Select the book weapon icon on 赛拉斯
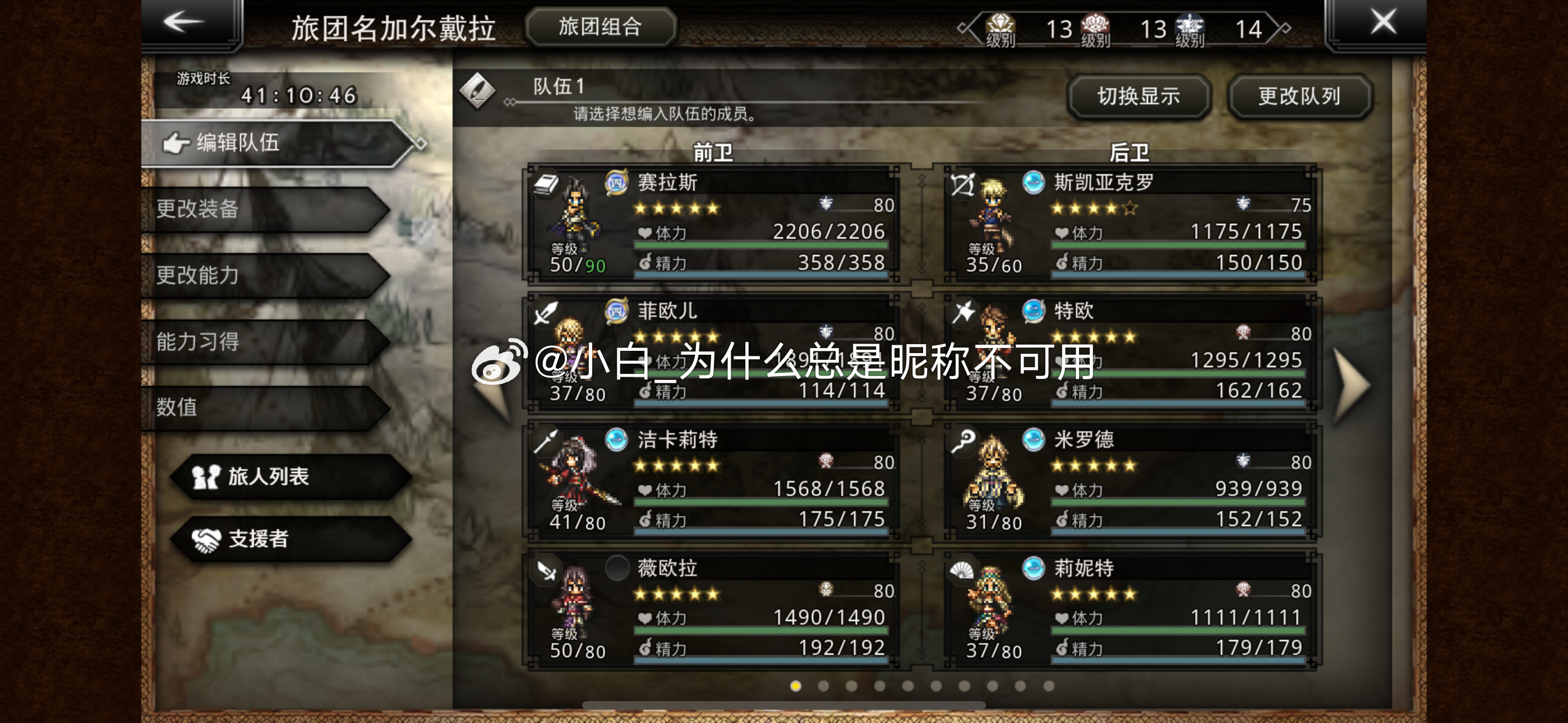The width and height of the screenshot is (1568, 723). coord(546,184)
